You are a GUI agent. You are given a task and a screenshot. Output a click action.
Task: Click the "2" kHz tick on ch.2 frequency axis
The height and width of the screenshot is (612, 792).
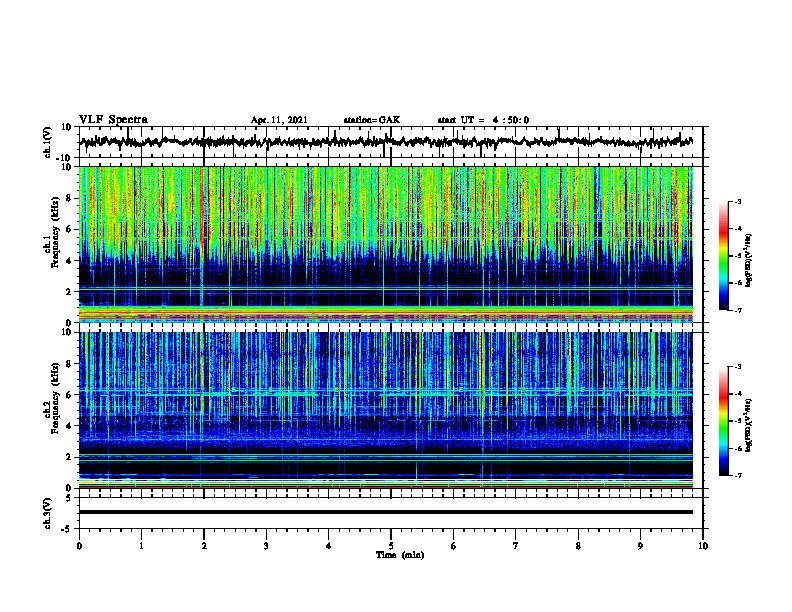coord(69,457)
